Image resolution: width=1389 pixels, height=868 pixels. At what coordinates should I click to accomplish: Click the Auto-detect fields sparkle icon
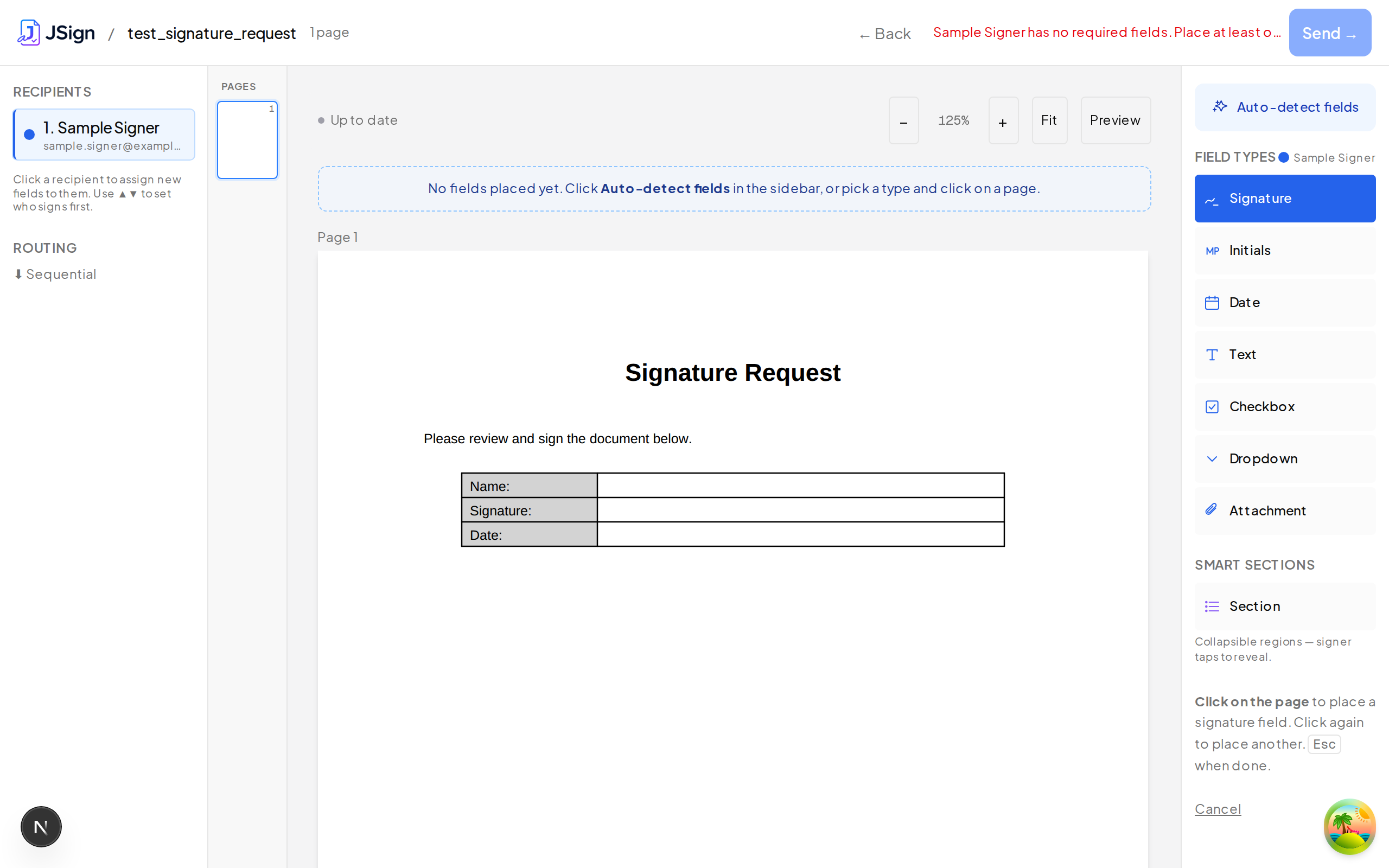pos(1220,107)
